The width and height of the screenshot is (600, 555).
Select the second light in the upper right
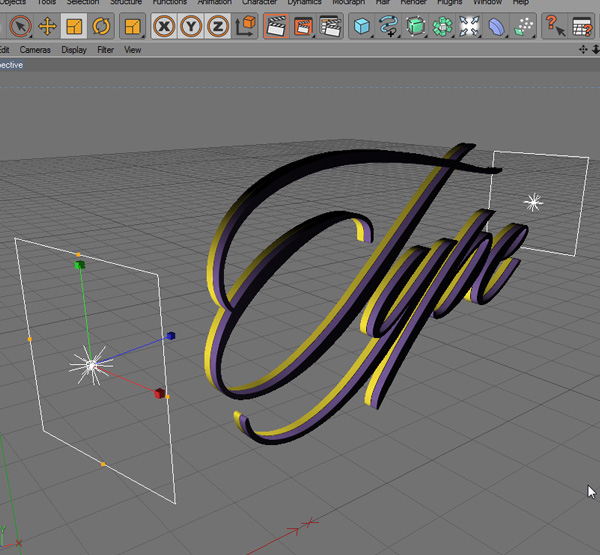point(533,203)
